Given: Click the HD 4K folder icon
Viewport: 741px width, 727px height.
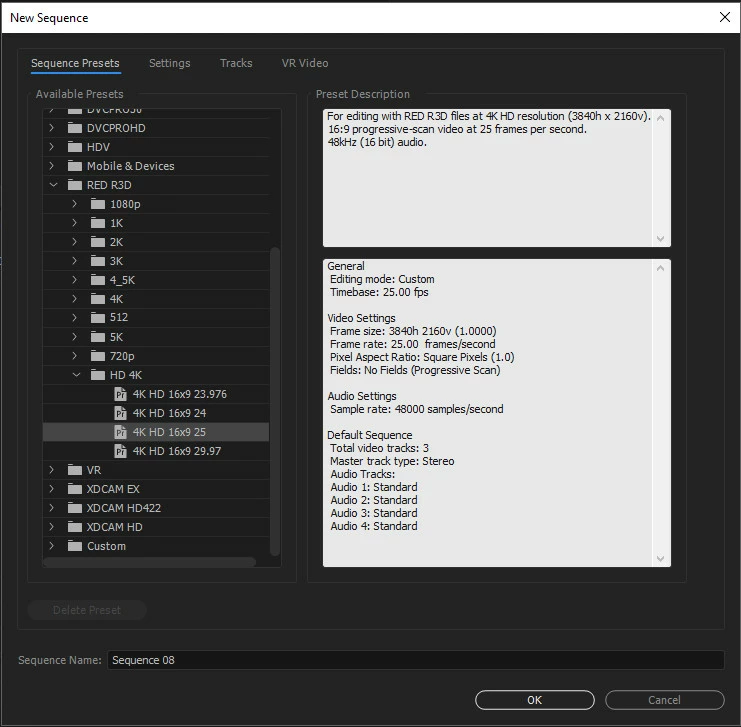Looking at the screenshot, I should [x=98, y=375].
